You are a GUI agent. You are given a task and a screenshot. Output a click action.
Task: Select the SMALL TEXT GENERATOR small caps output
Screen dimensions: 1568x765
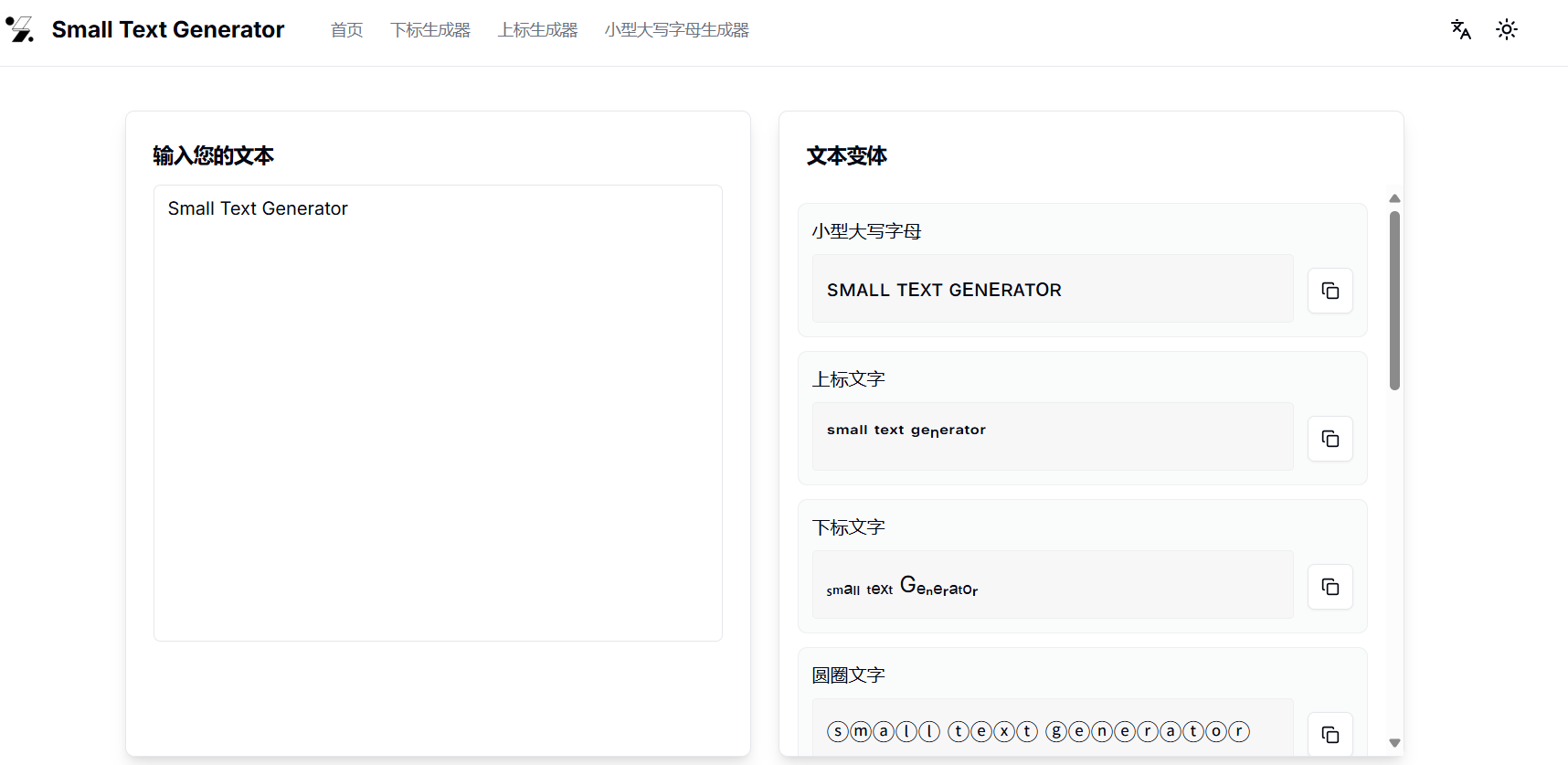(x=944, y=290)
